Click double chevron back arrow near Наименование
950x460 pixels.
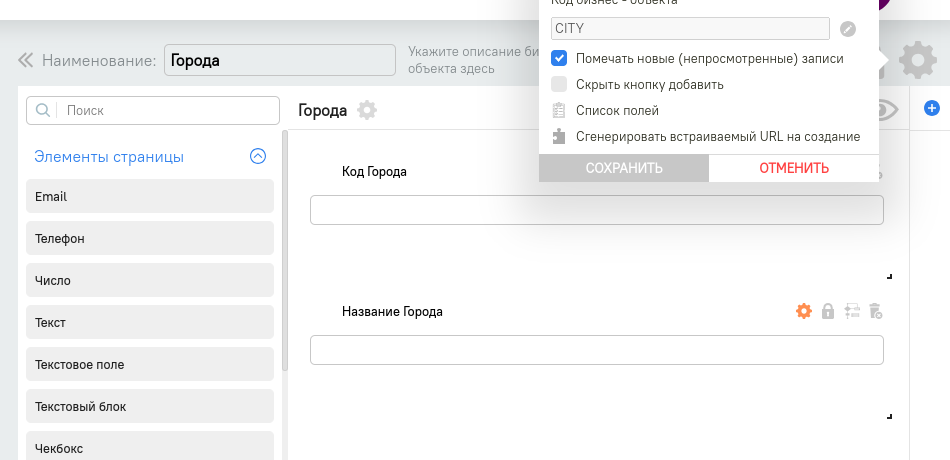point(26,61)
